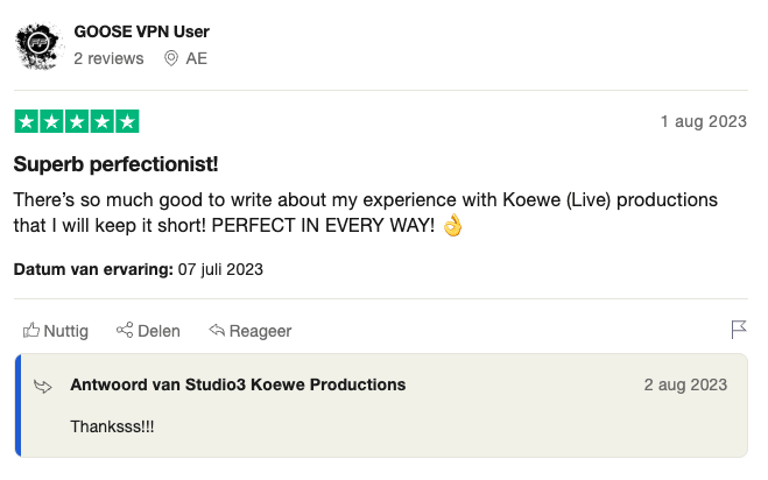Click the AE country code label

pyautogui.click(x=196, y=58)
